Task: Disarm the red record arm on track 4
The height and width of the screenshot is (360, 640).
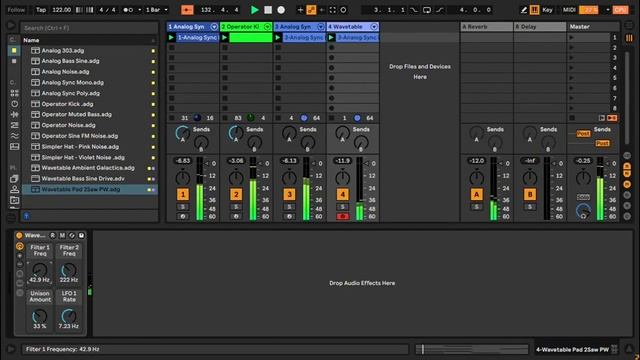Action: click(x=342, y=216)
